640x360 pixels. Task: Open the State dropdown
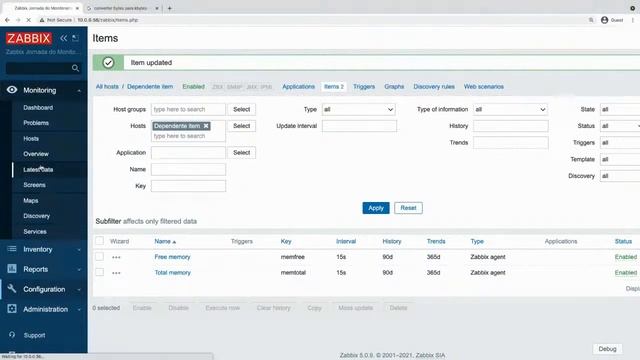point(620,109)
